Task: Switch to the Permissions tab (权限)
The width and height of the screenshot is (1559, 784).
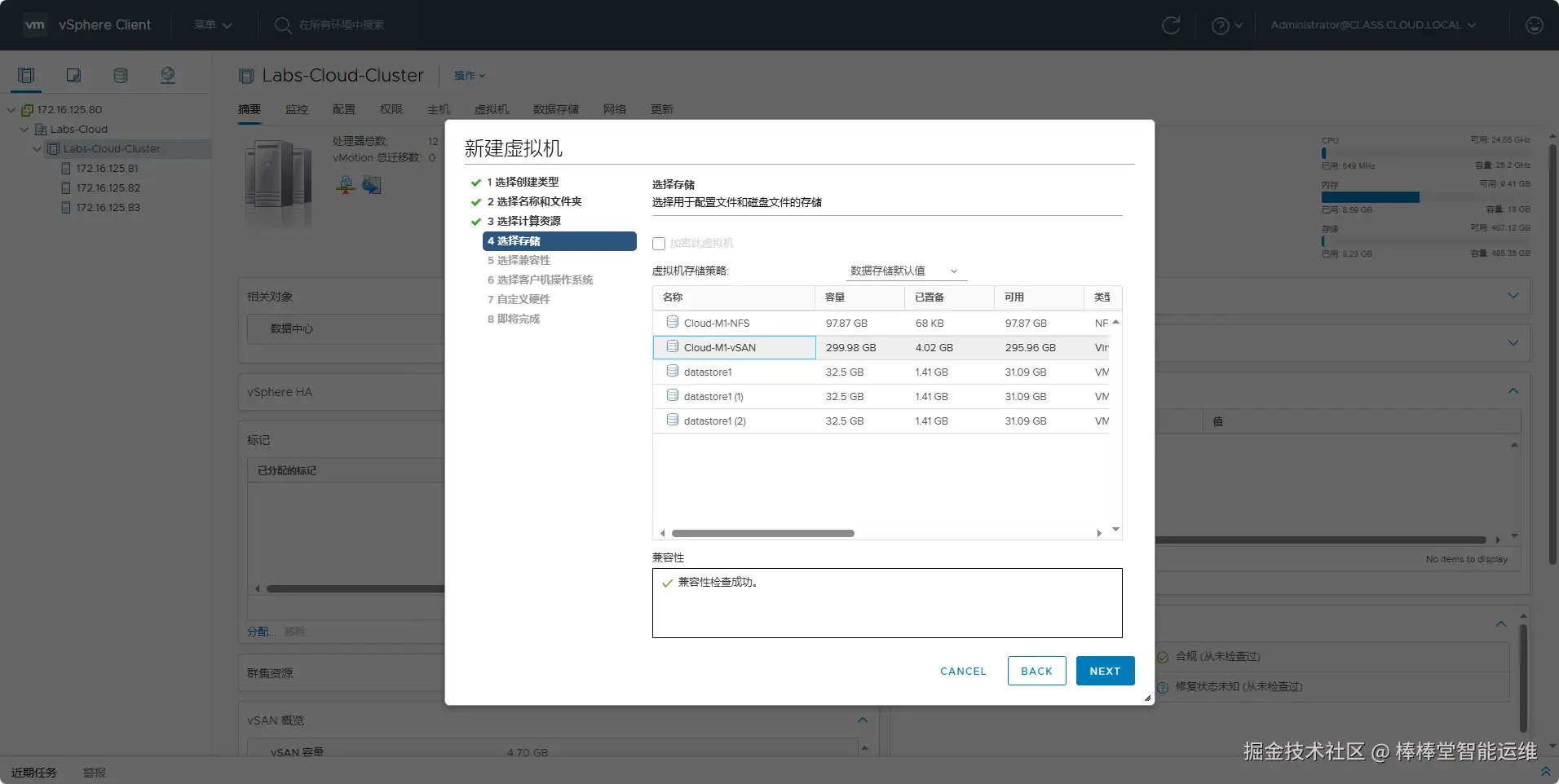Action: pos(391,109)
